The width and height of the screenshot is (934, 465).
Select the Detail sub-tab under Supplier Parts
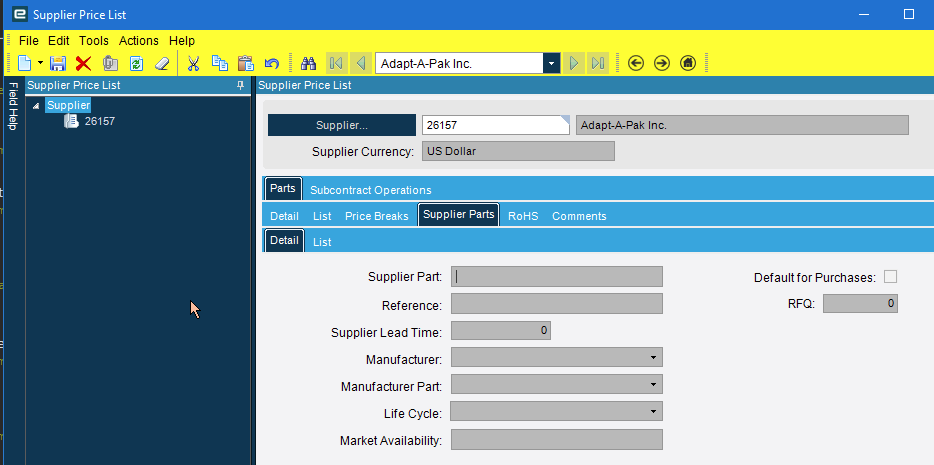click(x=284, y=241)
